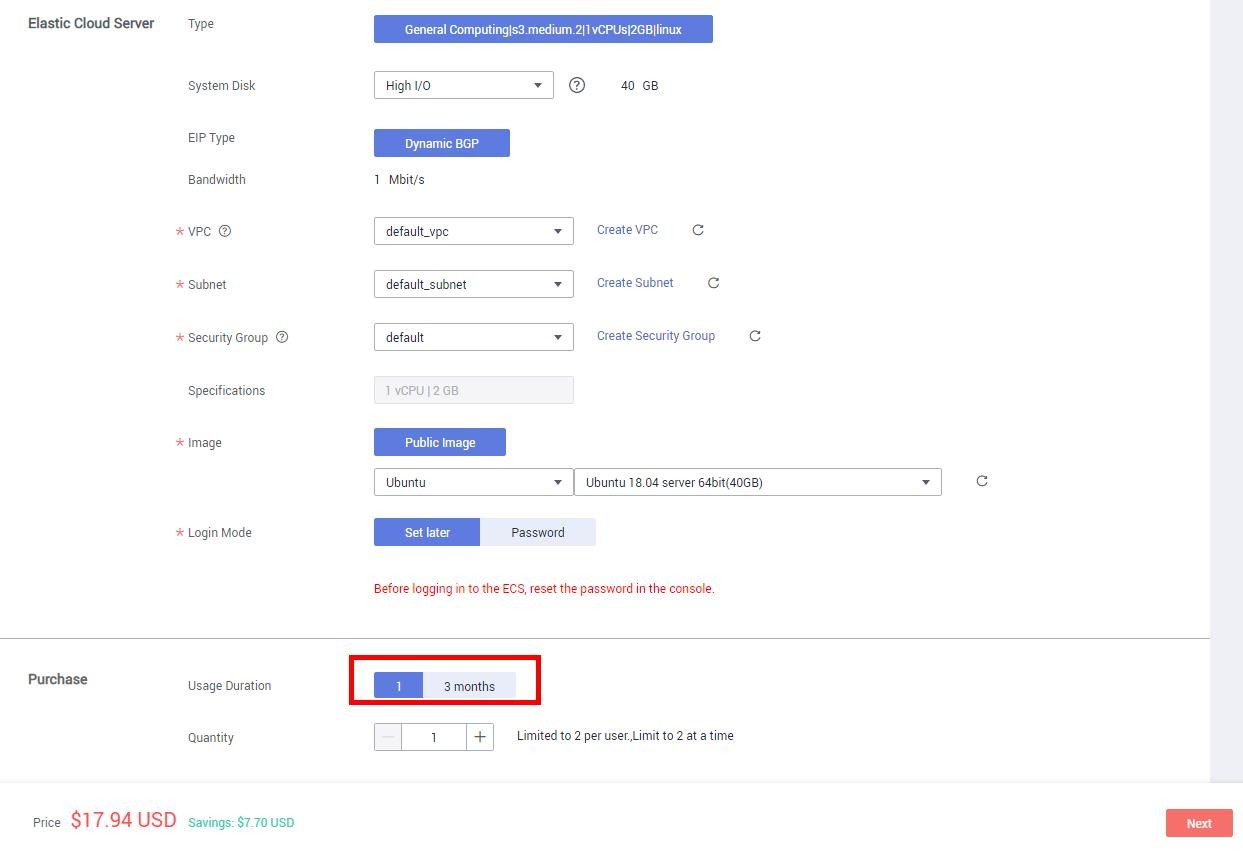Click the Quantity input field
Viewport: 1243px width, 853px height.
(434, 737)
